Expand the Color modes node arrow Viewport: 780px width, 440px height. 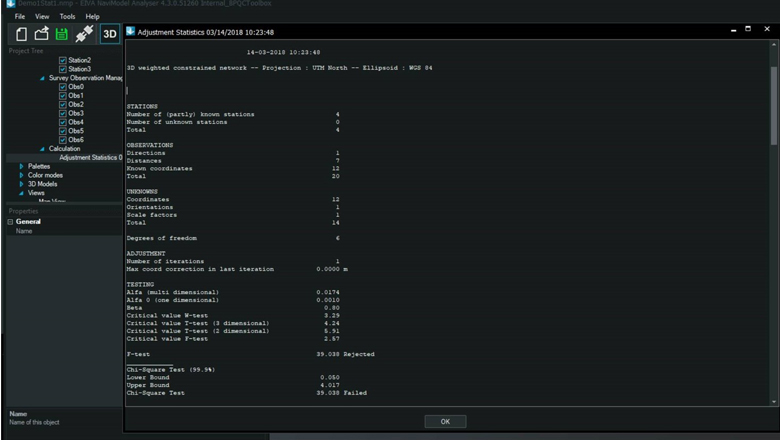coord(21,175)
